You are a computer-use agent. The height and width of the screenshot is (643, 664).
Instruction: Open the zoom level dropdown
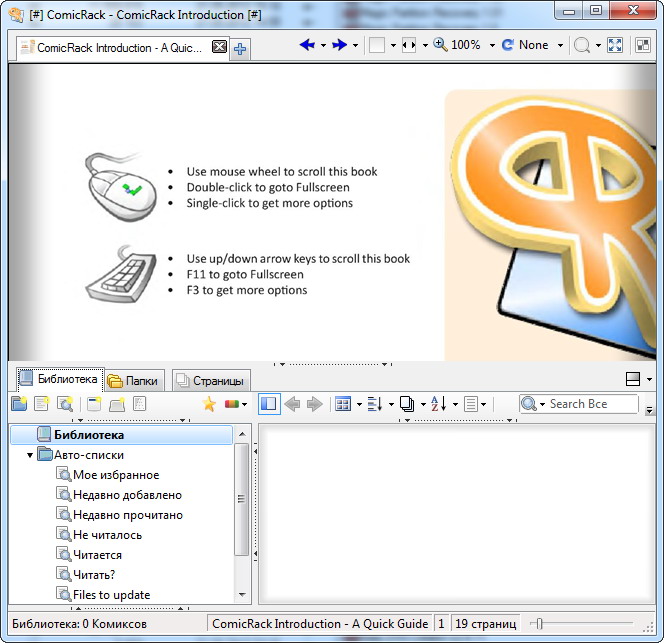click(x=492, y=45)
